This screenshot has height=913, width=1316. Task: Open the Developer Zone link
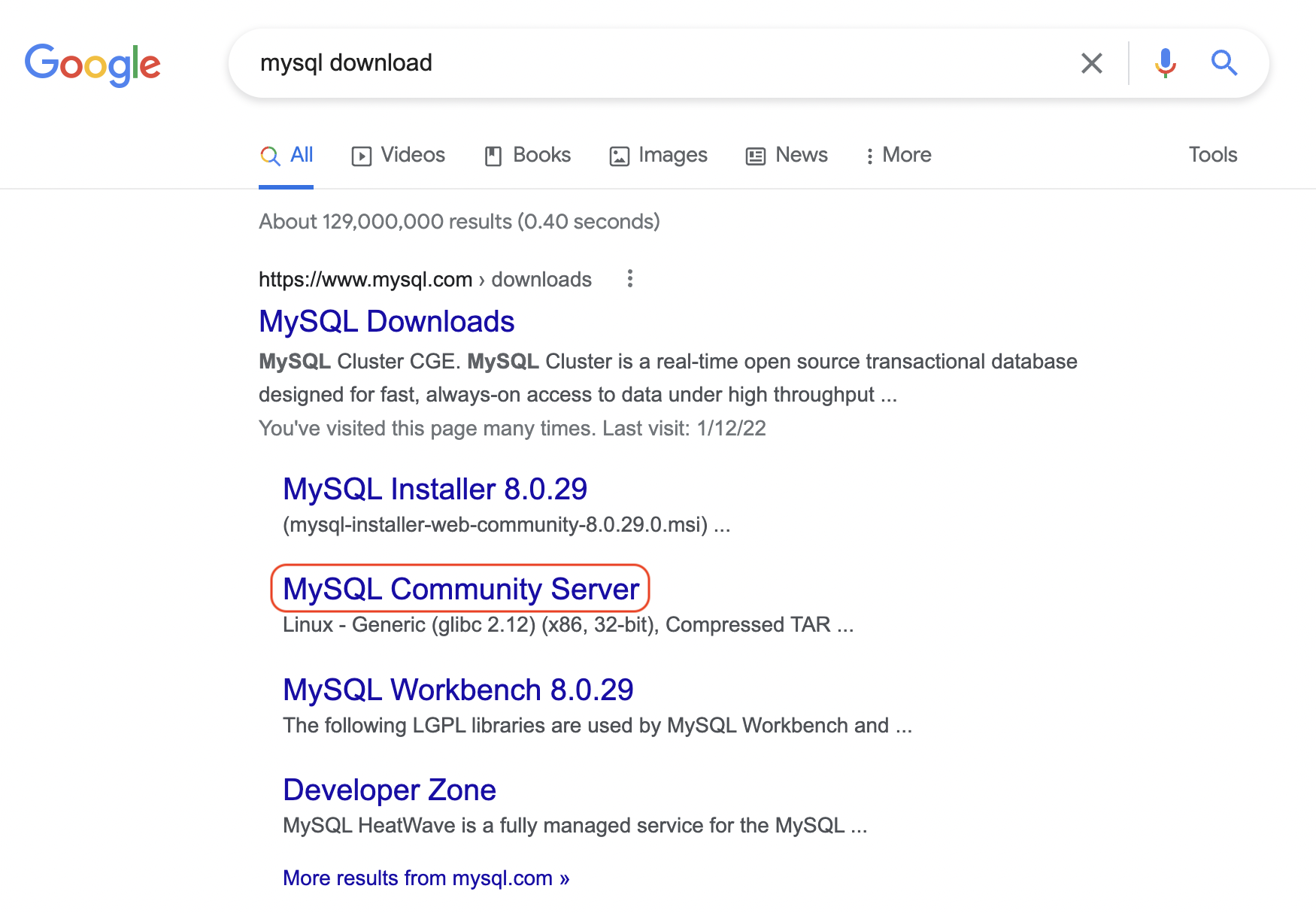[390, 790]
